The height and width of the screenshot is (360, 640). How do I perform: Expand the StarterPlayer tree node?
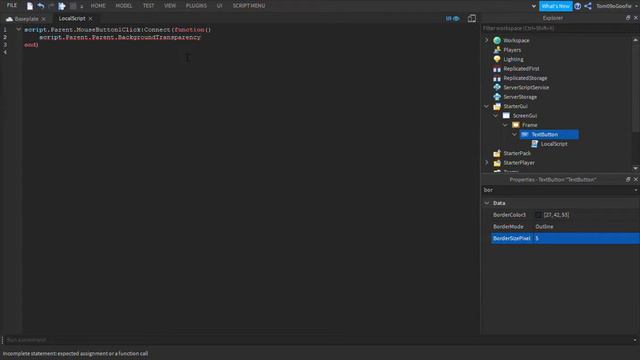[487, 162]
